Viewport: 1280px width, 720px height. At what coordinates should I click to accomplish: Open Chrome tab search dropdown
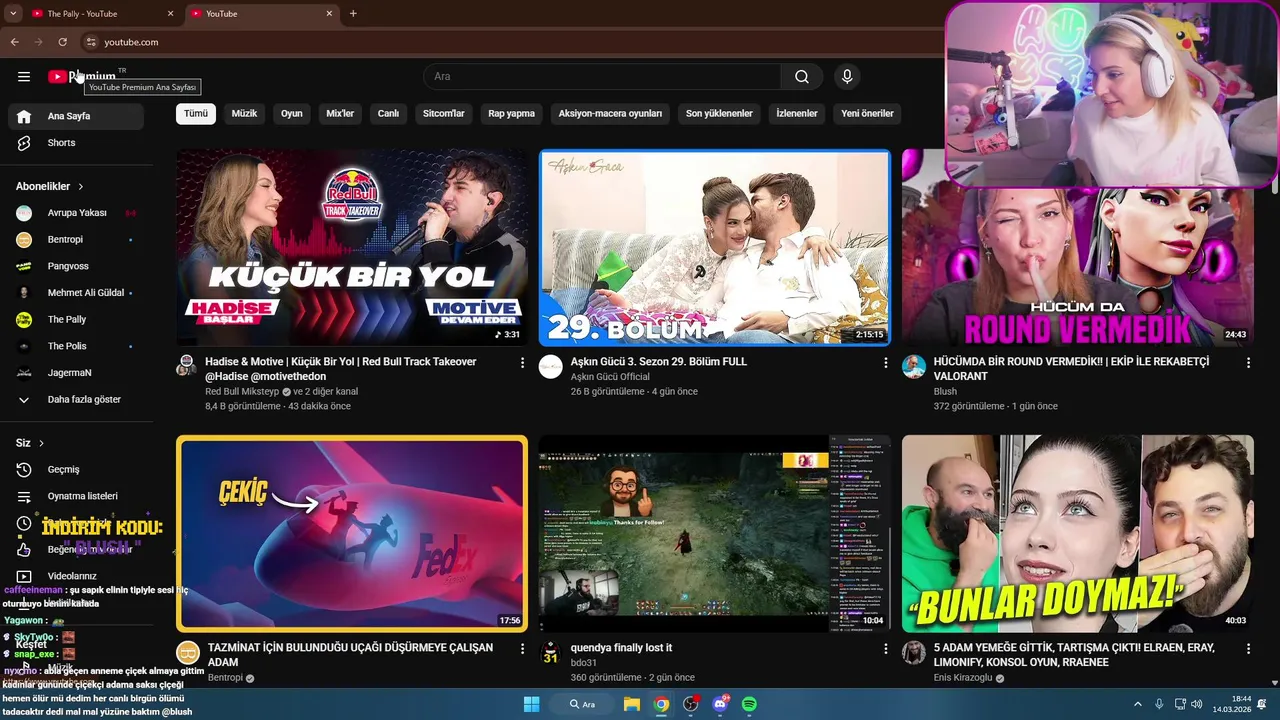(x=13, y=14)
